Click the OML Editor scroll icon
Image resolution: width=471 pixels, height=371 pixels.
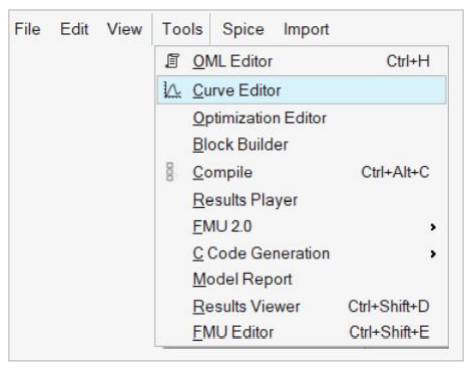click(x=172, y=61)
